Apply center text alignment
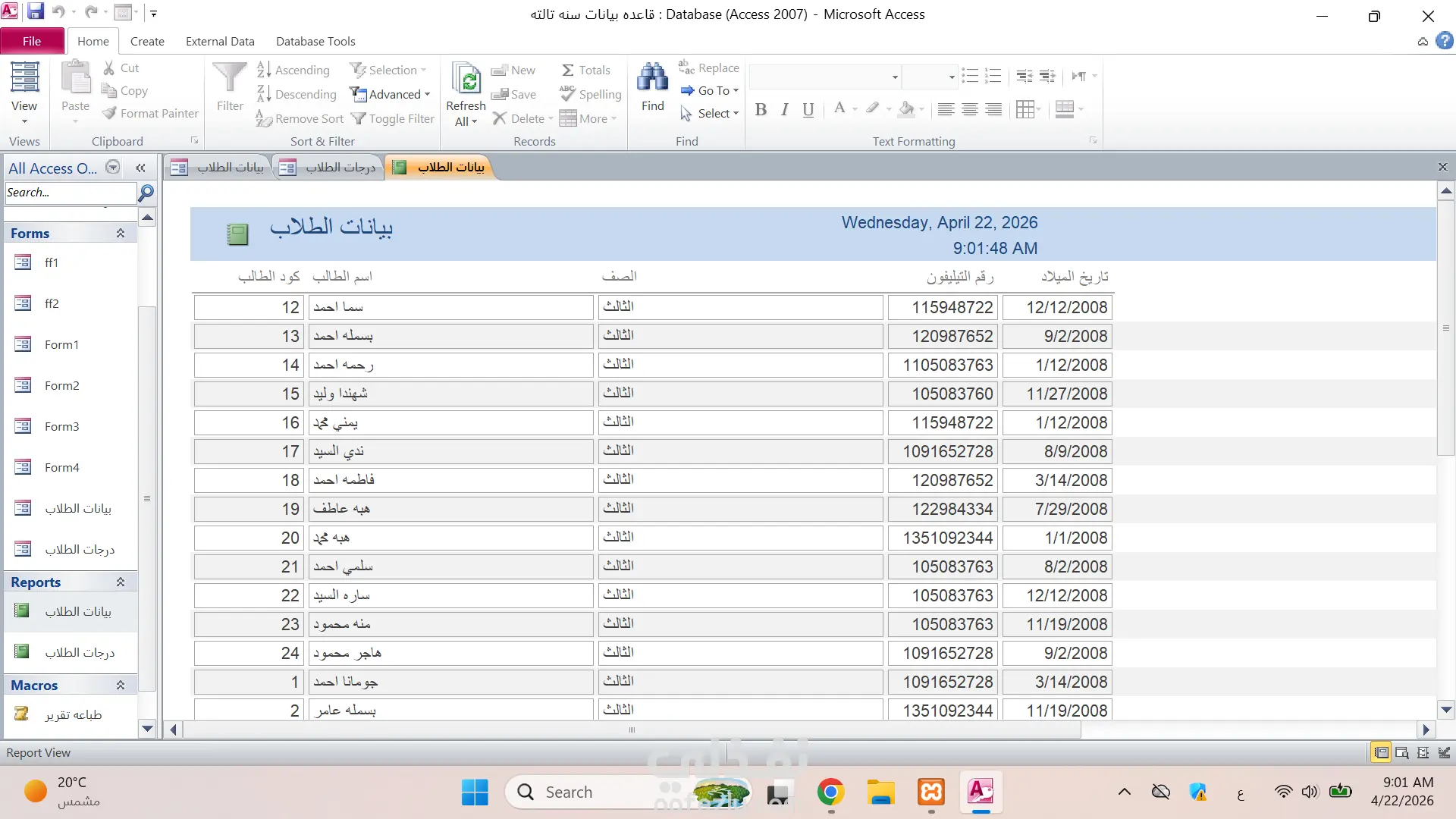Image resolution: width=1456 pixels, height=819 pixels. coord(969,110)
